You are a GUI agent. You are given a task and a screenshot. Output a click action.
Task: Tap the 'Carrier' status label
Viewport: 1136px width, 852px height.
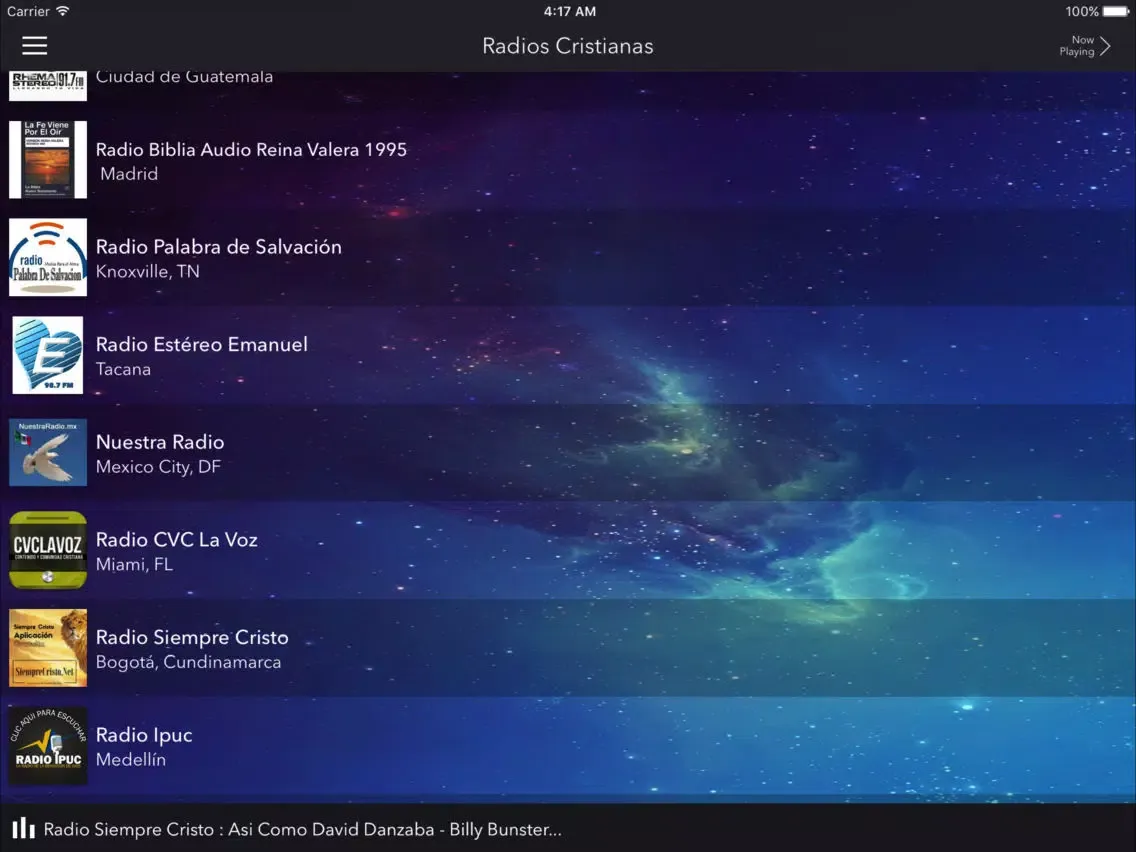28,12
